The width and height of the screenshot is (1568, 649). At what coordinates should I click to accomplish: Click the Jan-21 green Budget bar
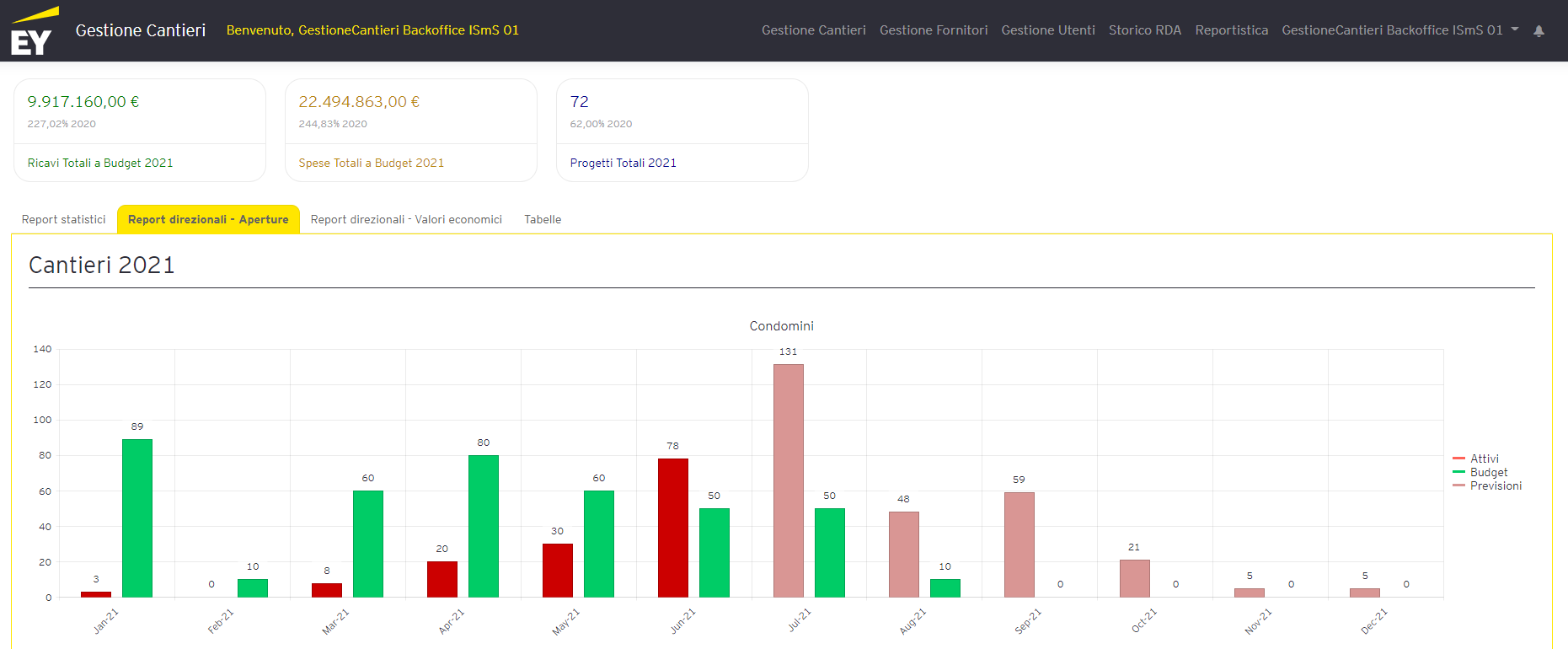(137, 518)
